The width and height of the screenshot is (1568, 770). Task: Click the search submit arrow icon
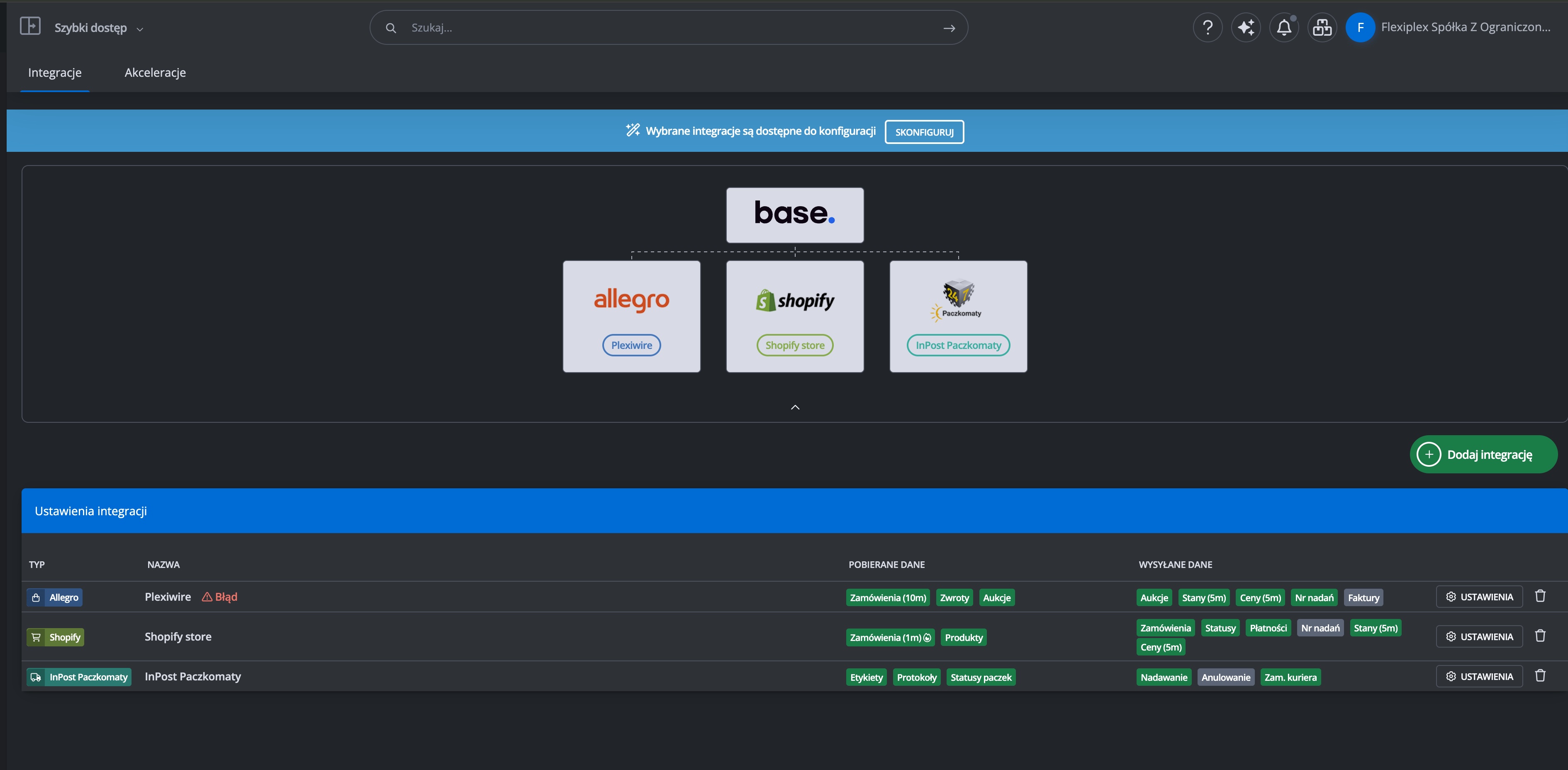(x=948, y=28)
